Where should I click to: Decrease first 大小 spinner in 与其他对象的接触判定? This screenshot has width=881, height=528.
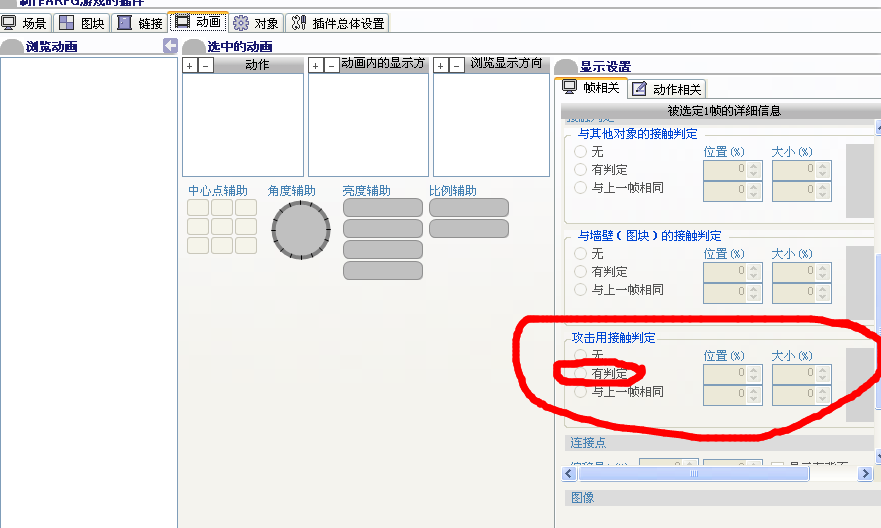823,174
